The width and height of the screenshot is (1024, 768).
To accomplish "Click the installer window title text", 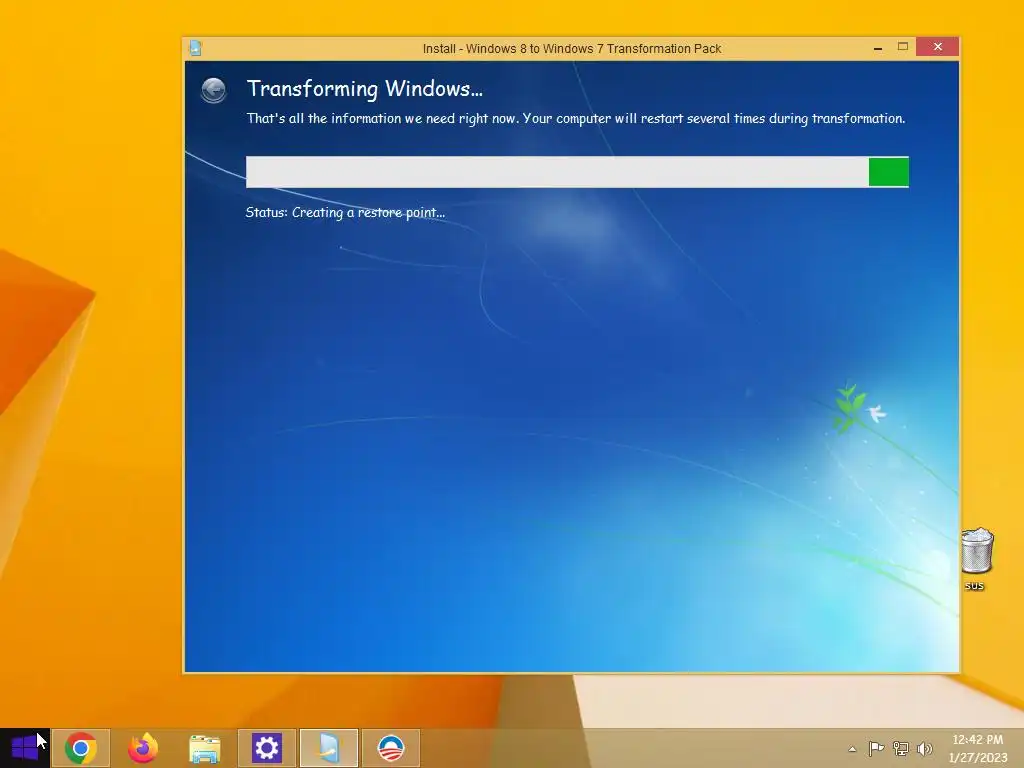I will click(572, 49).
